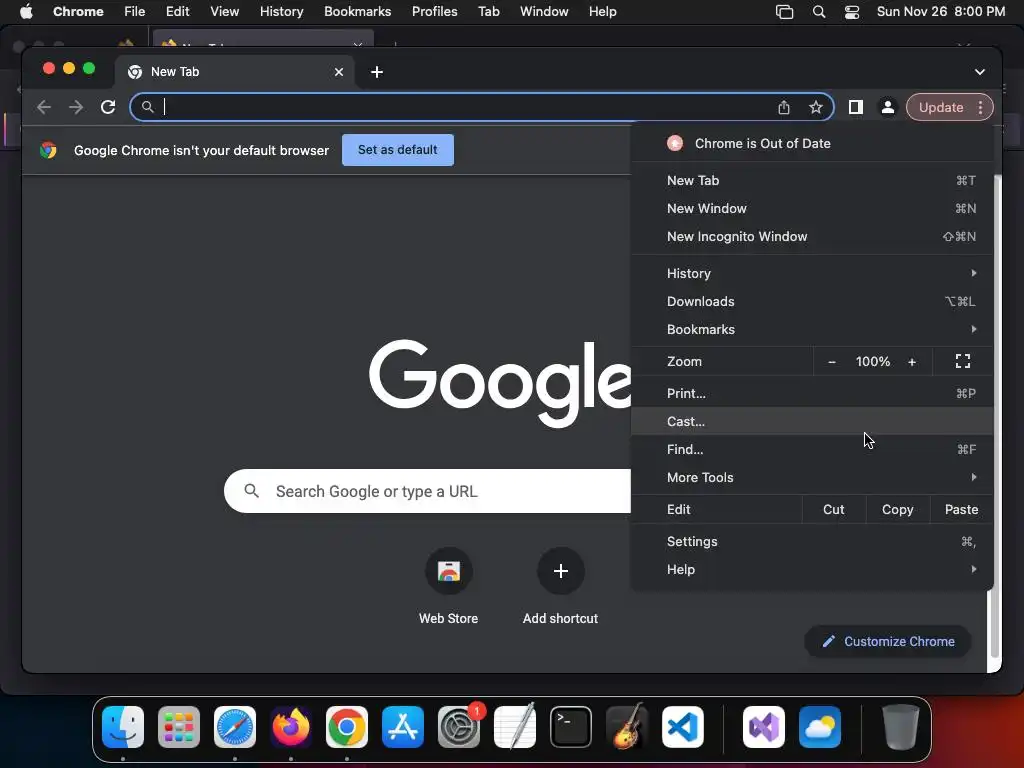Choose Print... from the menu
The image size is (1024, 768).
point(812,393)
